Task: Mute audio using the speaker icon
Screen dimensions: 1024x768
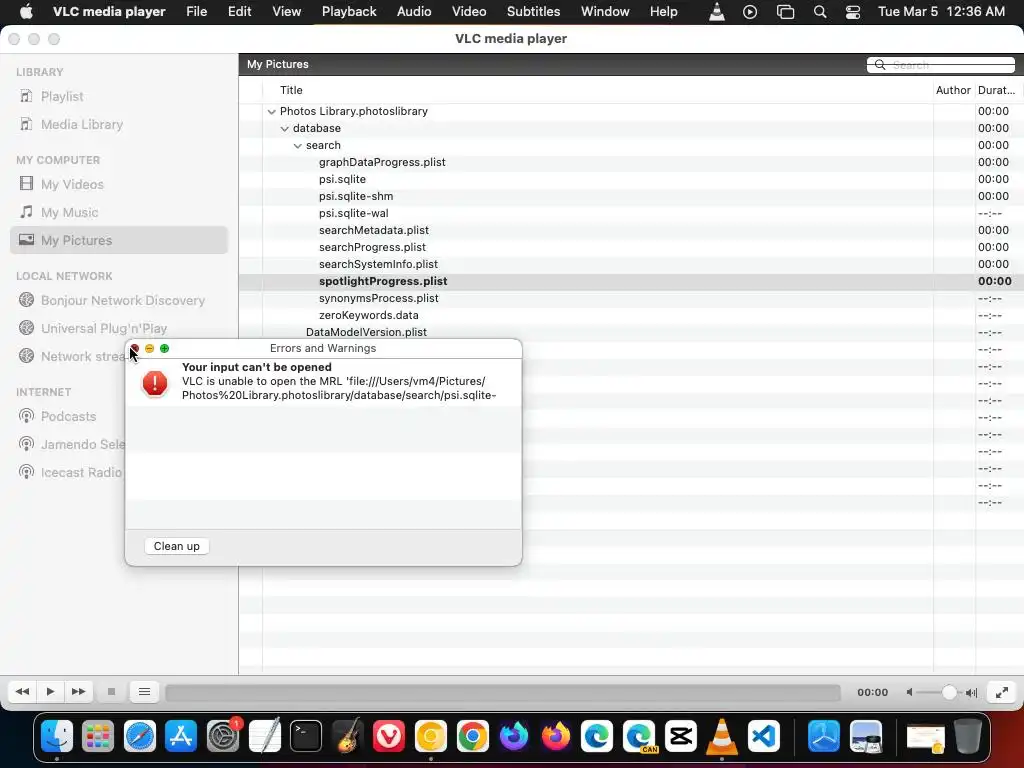Action: tap(909, 692)
